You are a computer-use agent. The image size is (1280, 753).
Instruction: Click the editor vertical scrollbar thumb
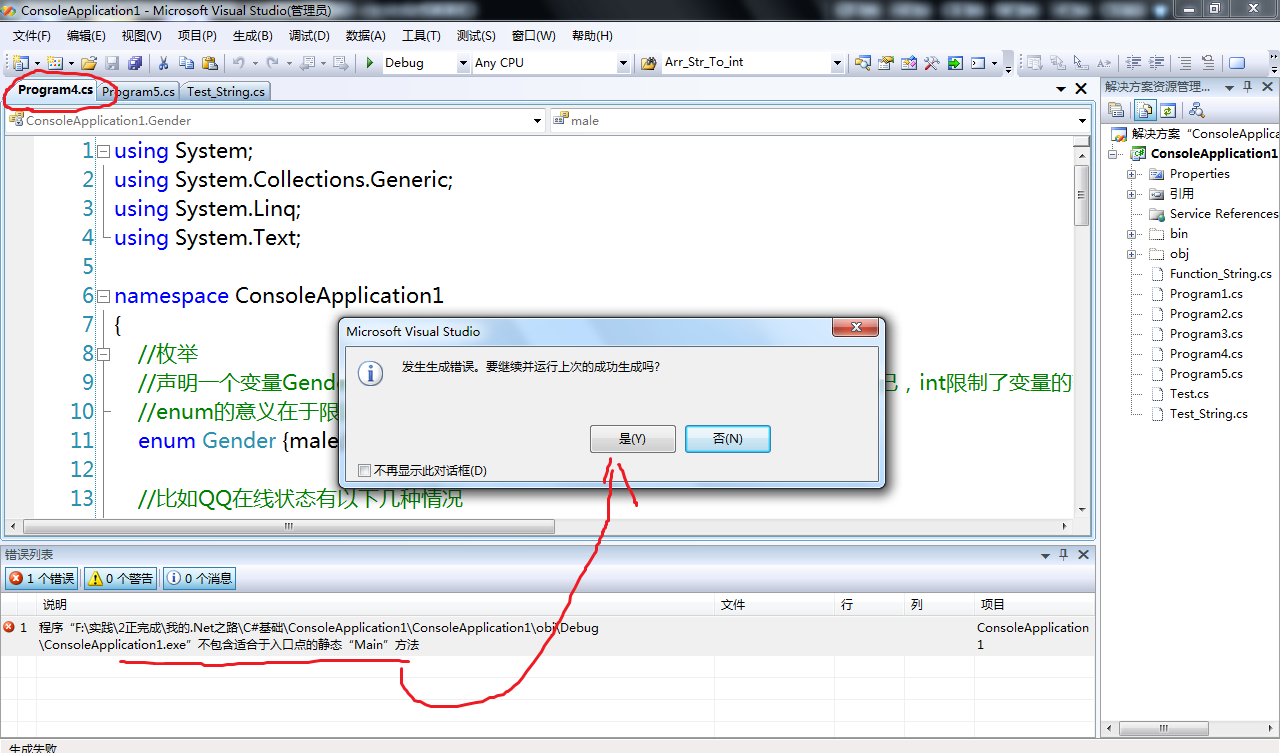1082,195
